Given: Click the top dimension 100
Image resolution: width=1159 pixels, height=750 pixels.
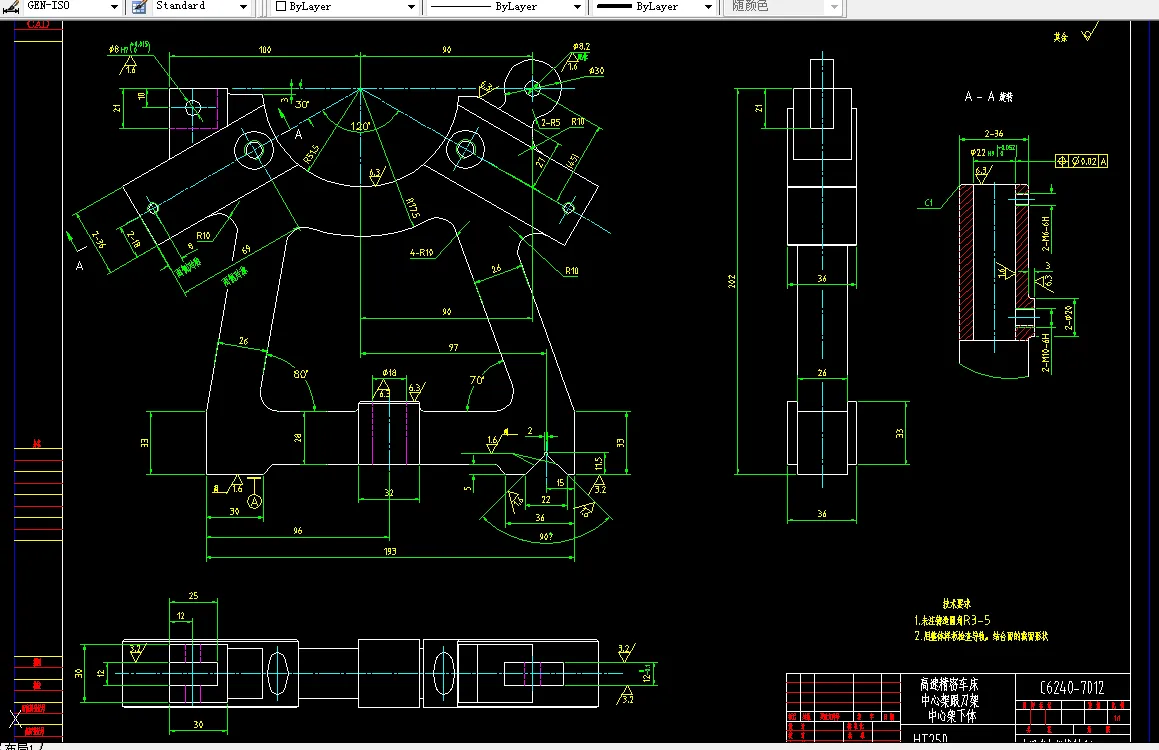Looking at the screenshot, I should tap(265, 50).
